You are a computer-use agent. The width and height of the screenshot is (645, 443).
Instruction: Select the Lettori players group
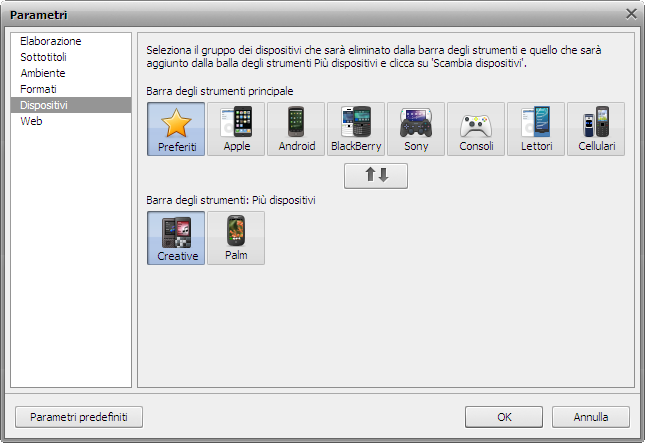(536, 129)
